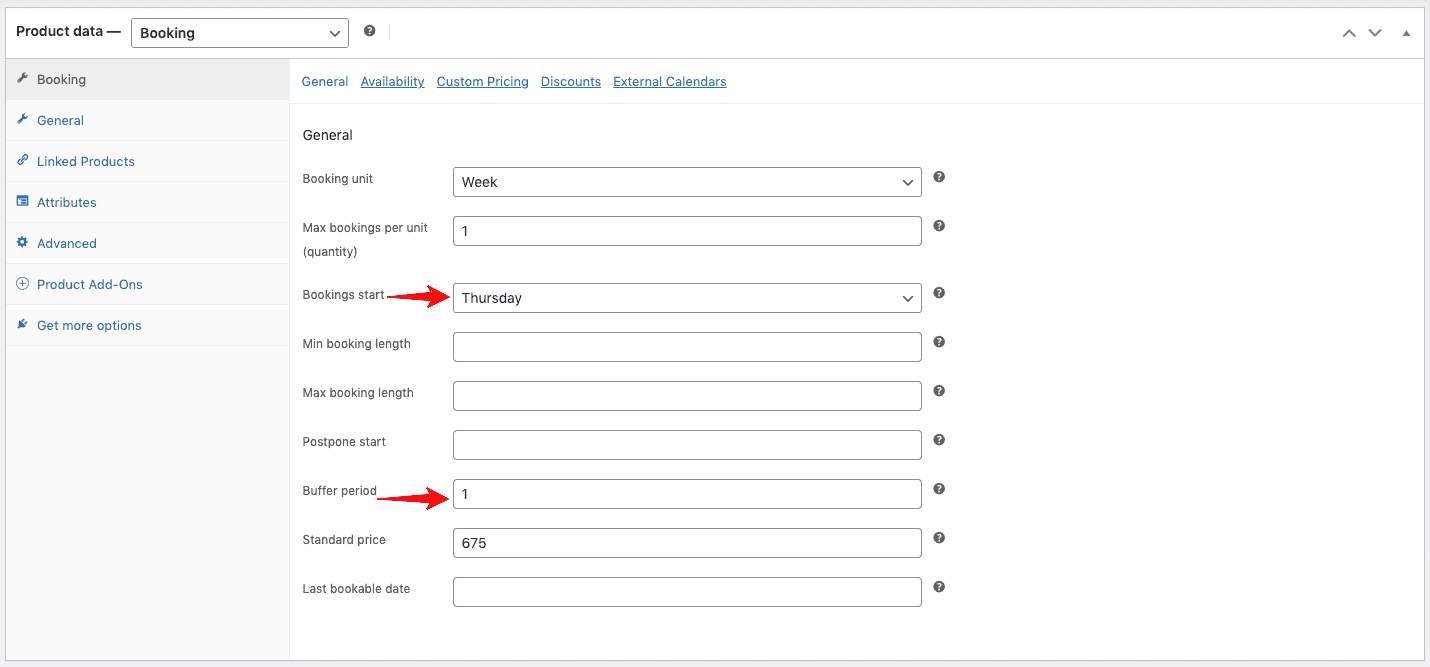The height and width of the screenshot is (667, 1430).
Task: Click the plus icon beside Product Add-Ons
Action: click(22, 283)
